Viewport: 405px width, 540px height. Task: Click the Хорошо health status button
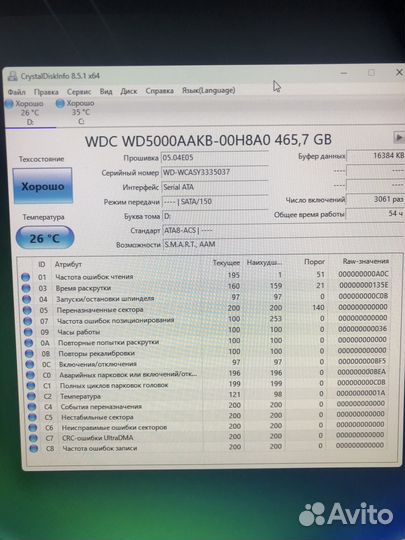point(43,186)
